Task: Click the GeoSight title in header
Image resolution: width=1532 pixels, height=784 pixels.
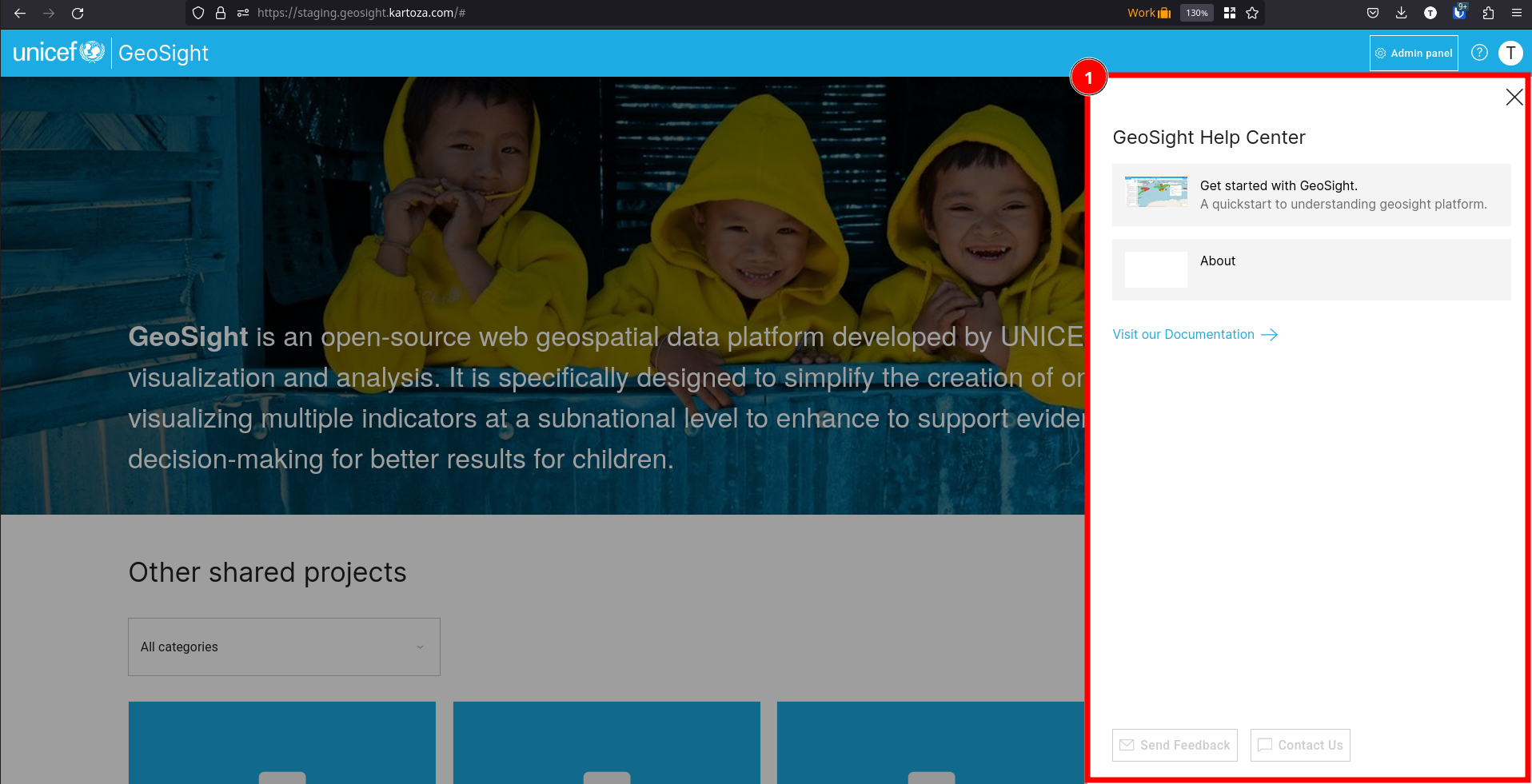Action: coord(163,54)
